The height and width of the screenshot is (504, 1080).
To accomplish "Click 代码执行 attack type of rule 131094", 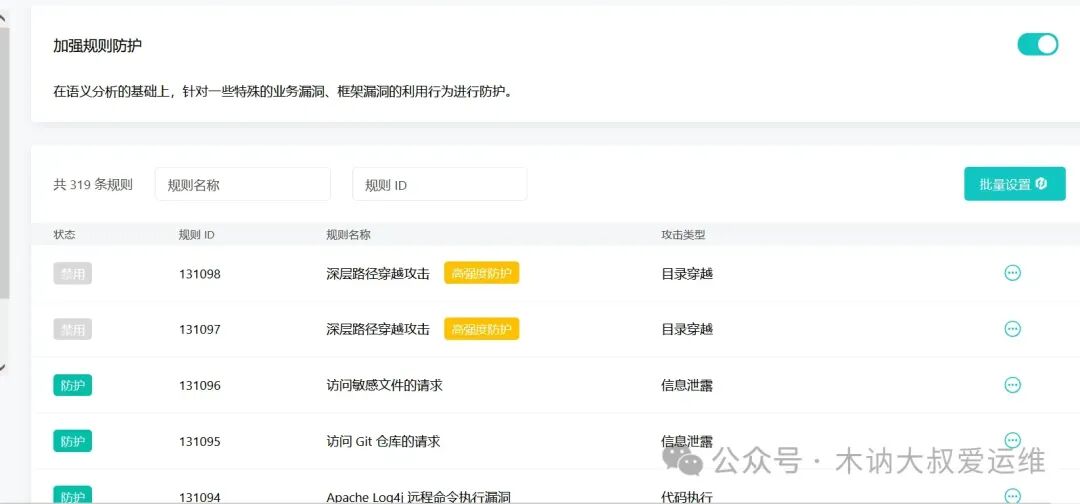I will pyautogui.click(x=687, y=497).
